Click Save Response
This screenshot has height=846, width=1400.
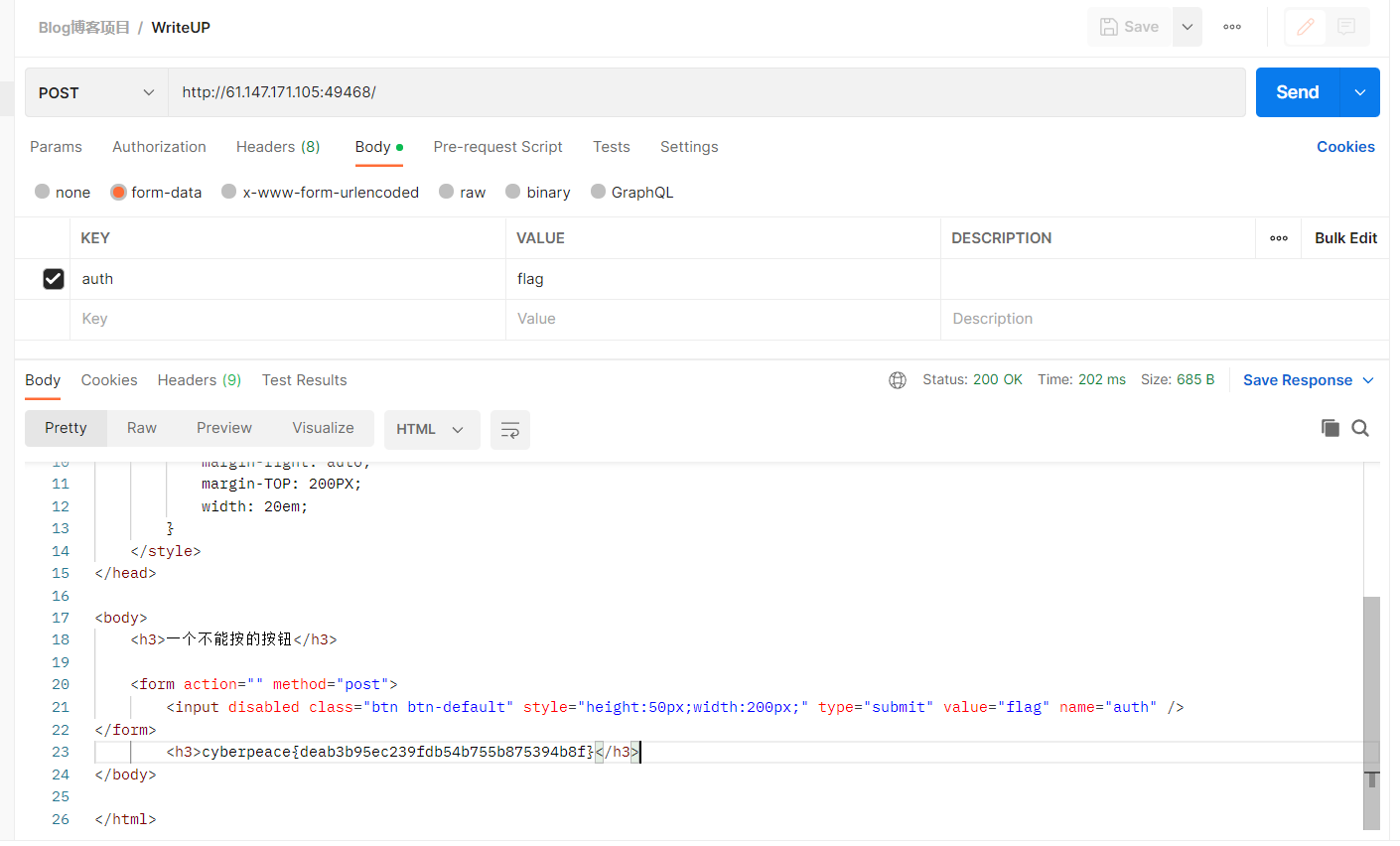click(x=1298, y=380)
